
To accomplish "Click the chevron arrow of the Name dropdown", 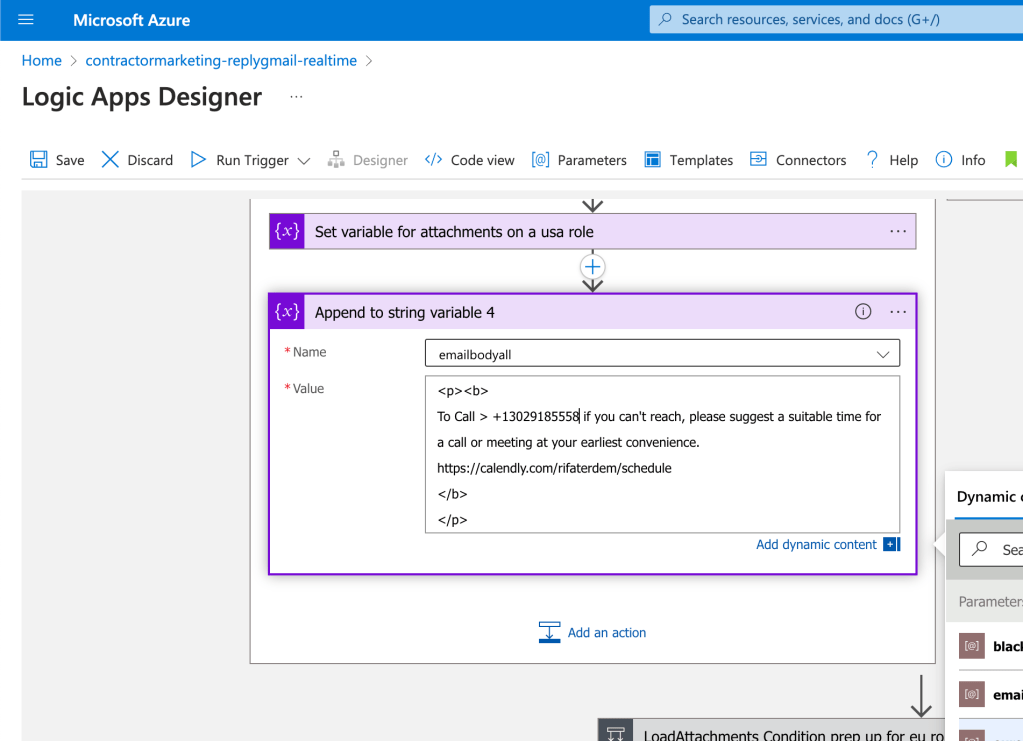I will coord(883,355).
